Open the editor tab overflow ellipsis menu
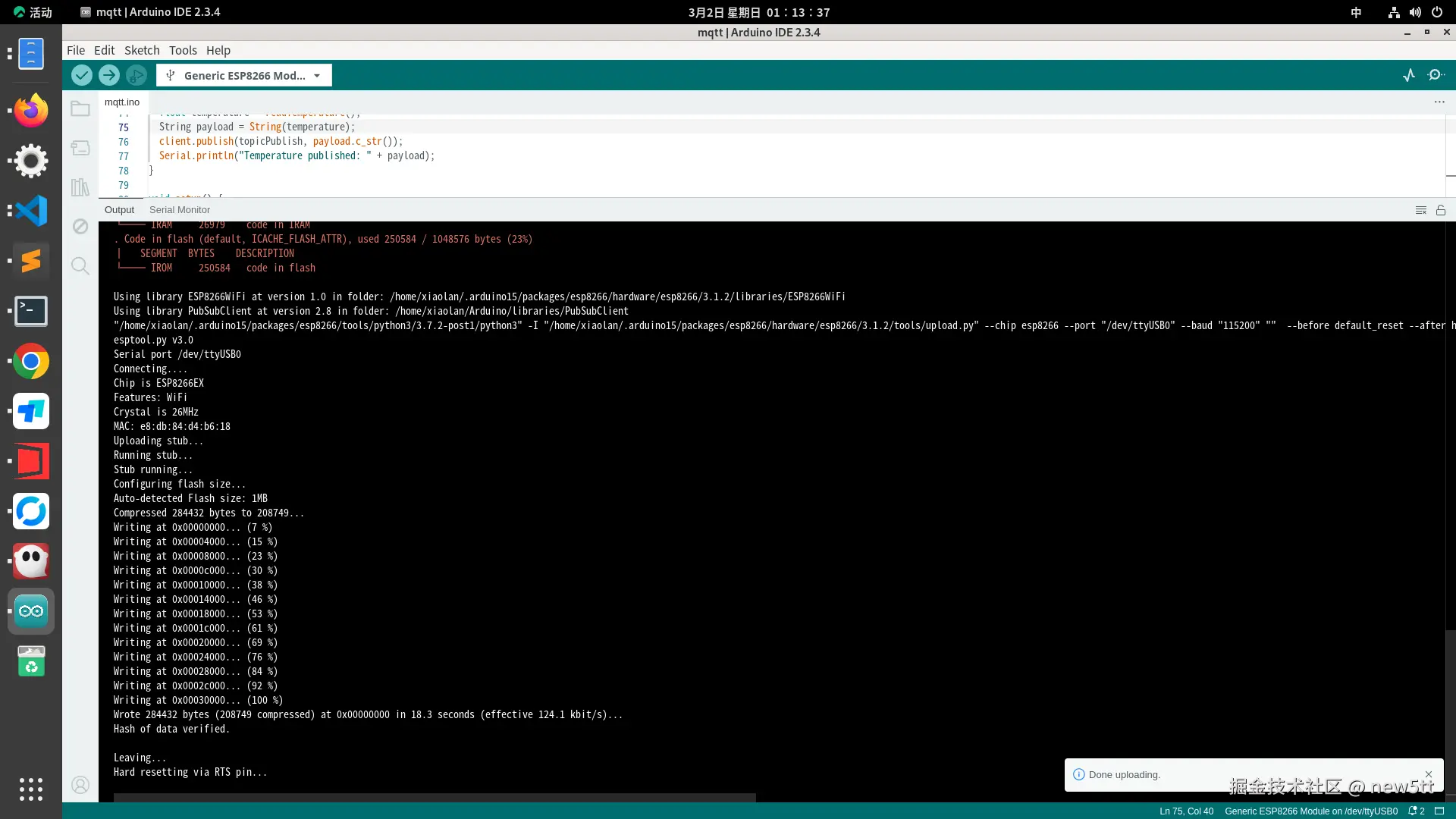This screenshot has height=819, width=1456. pyautogui.click(x=1439, y=102)
